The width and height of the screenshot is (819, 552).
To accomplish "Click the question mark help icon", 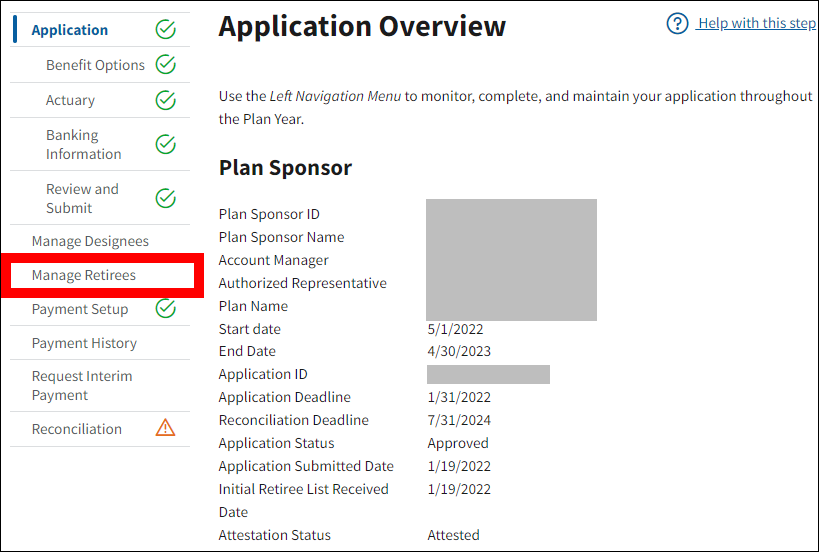I will [x=677, y=23].
